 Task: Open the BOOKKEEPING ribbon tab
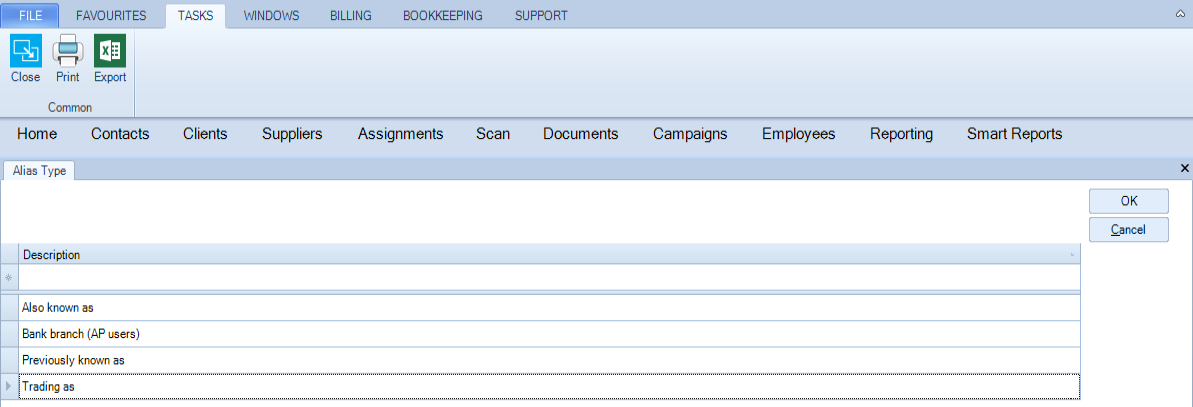pyautogui.click(x=443, y=15)
